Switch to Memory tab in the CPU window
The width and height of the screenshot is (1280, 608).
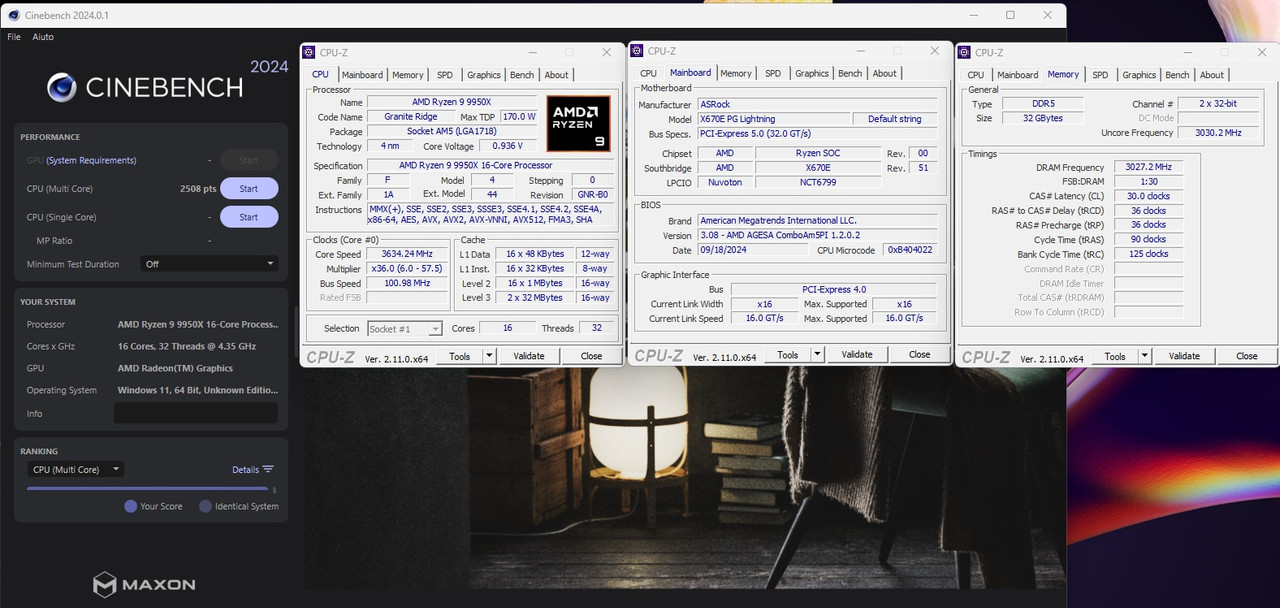(407, 75)
